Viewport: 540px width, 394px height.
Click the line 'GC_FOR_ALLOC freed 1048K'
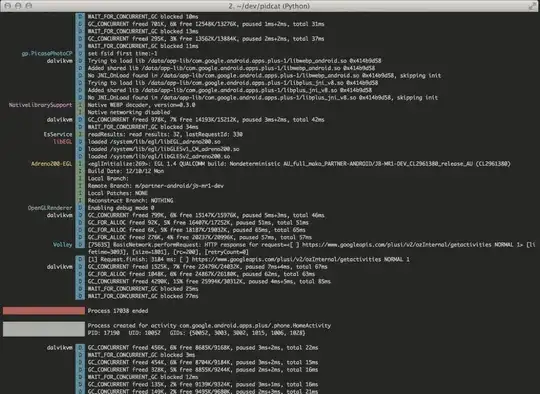pos(201,274)
